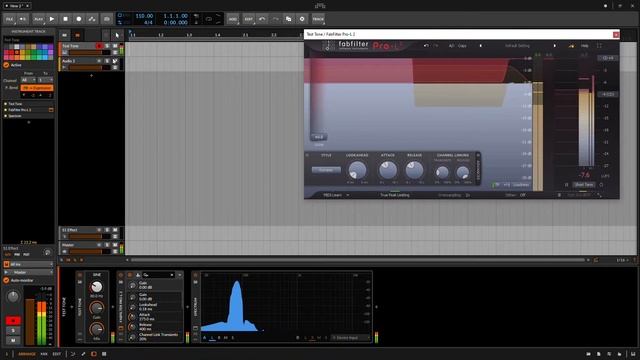Open the ADD menu
This screenshot has height=360, width=640.
pos(233,19)
